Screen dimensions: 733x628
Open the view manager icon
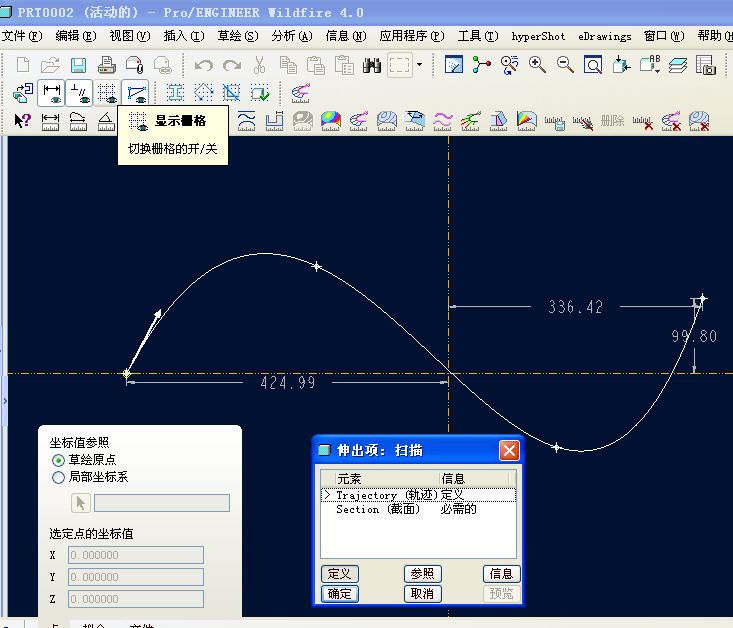tap(706, 65)
